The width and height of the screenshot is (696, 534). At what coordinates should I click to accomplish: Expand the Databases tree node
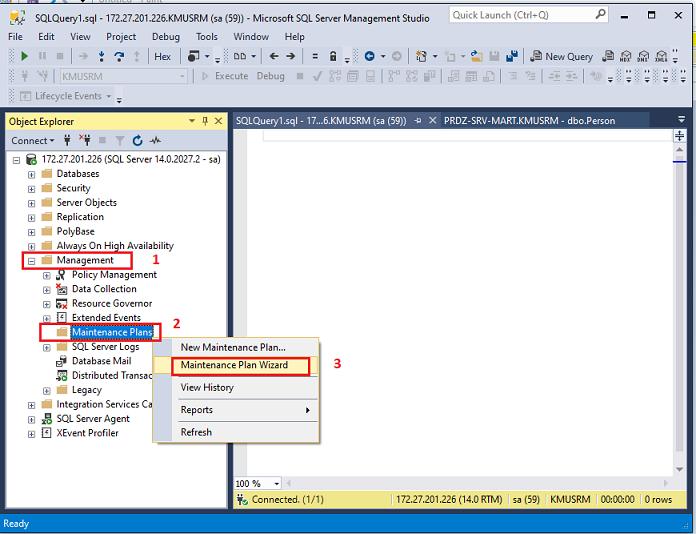click(31, 174)
